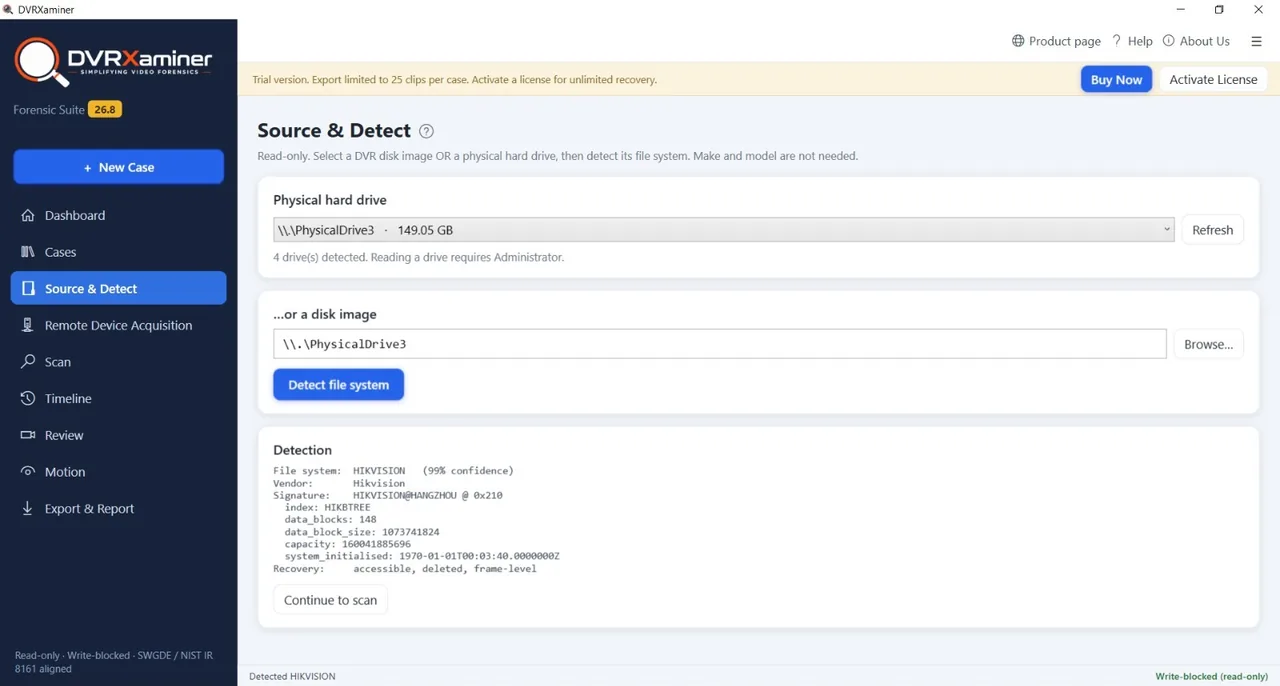Screen dimensions: 1280x686
Task: Open the About Us link
Action: click(1196, 41)
